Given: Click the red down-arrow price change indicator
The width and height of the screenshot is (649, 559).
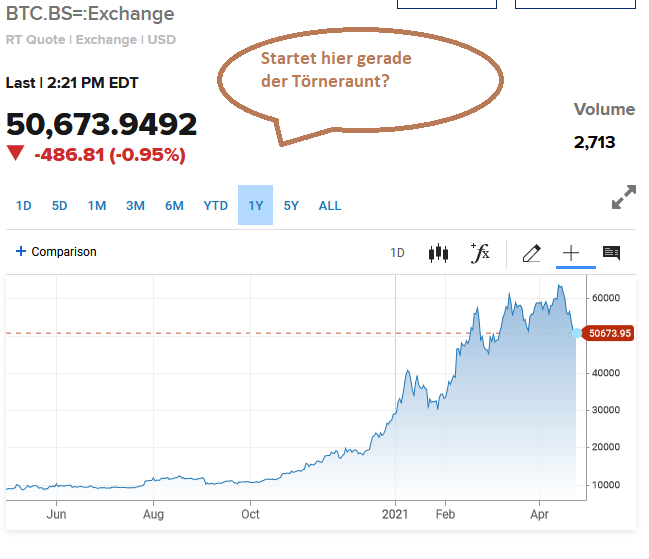Looking at the screenshot, I should [x=15, y=154].
